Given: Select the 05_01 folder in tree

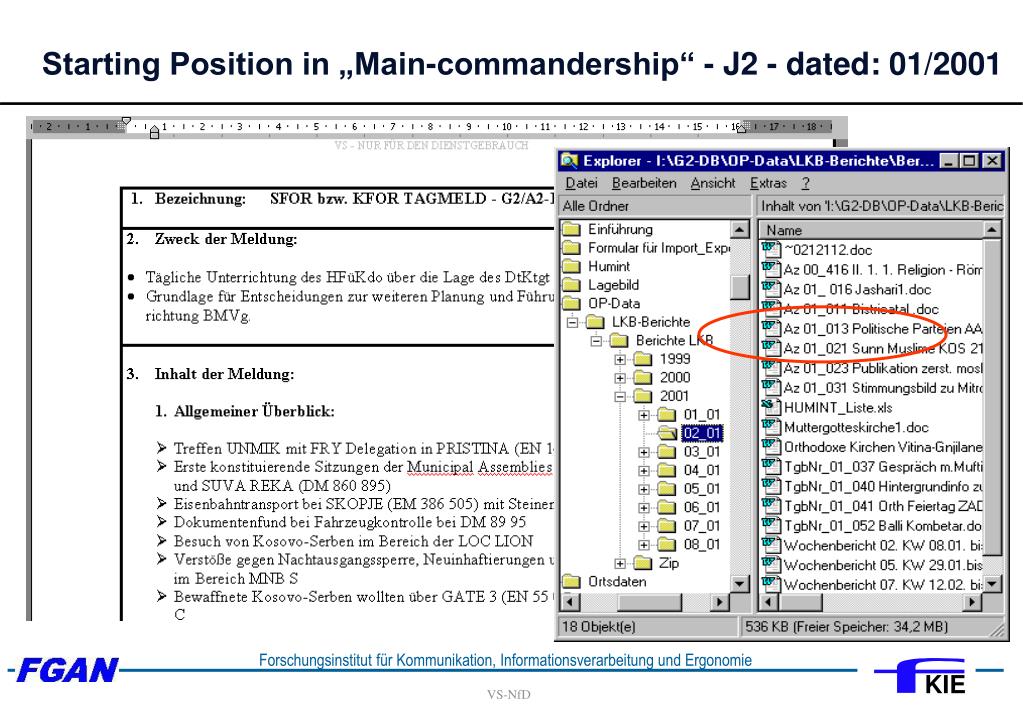Looking at the screenshot, I should pos(701,489).
